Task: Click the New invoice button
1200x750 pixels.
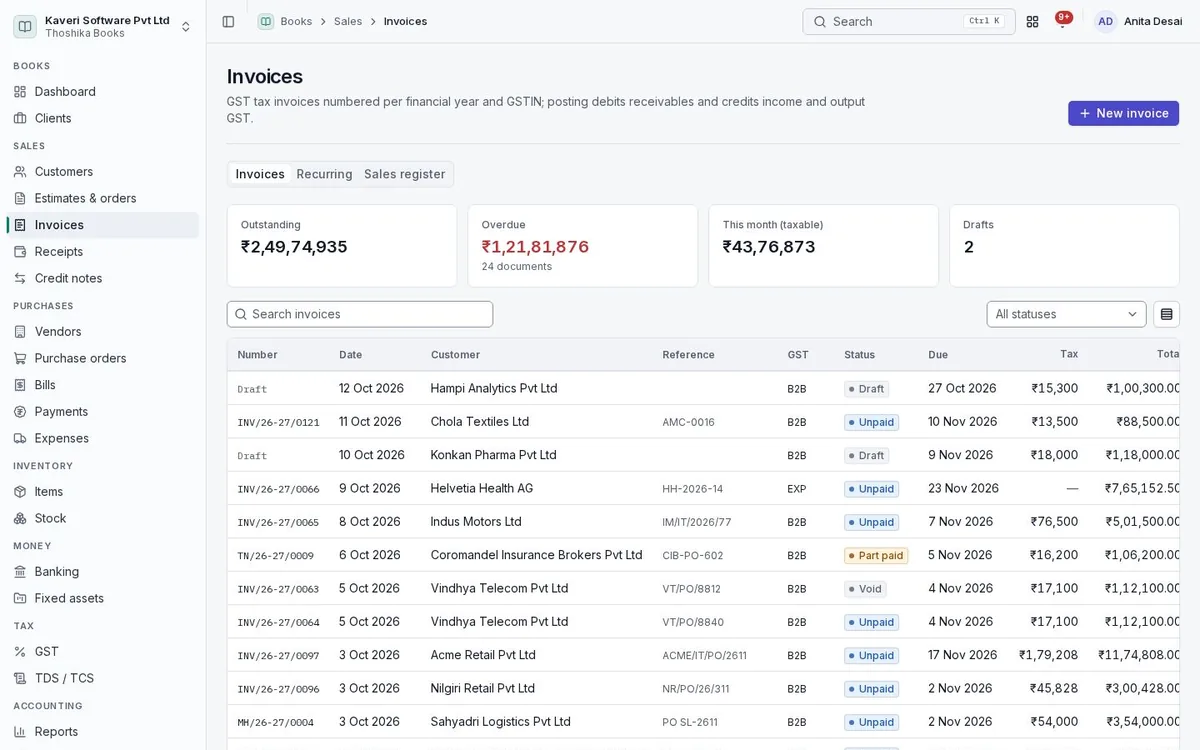Action: (1123, 113)
